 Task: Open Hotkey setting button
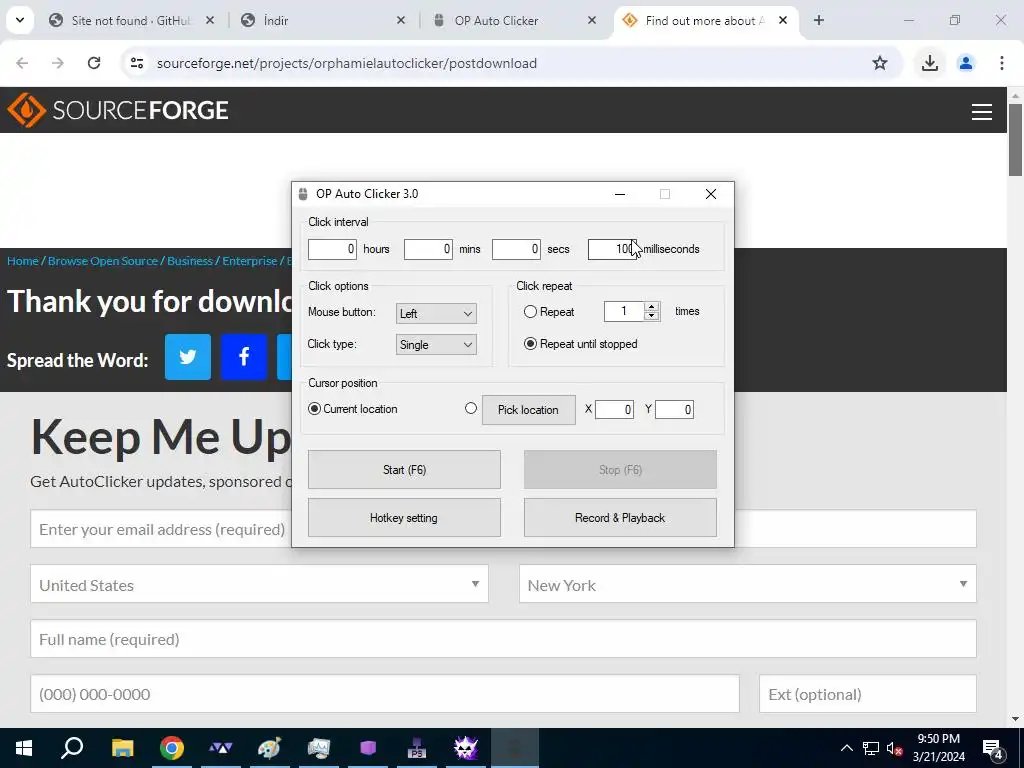coord(404,518)
